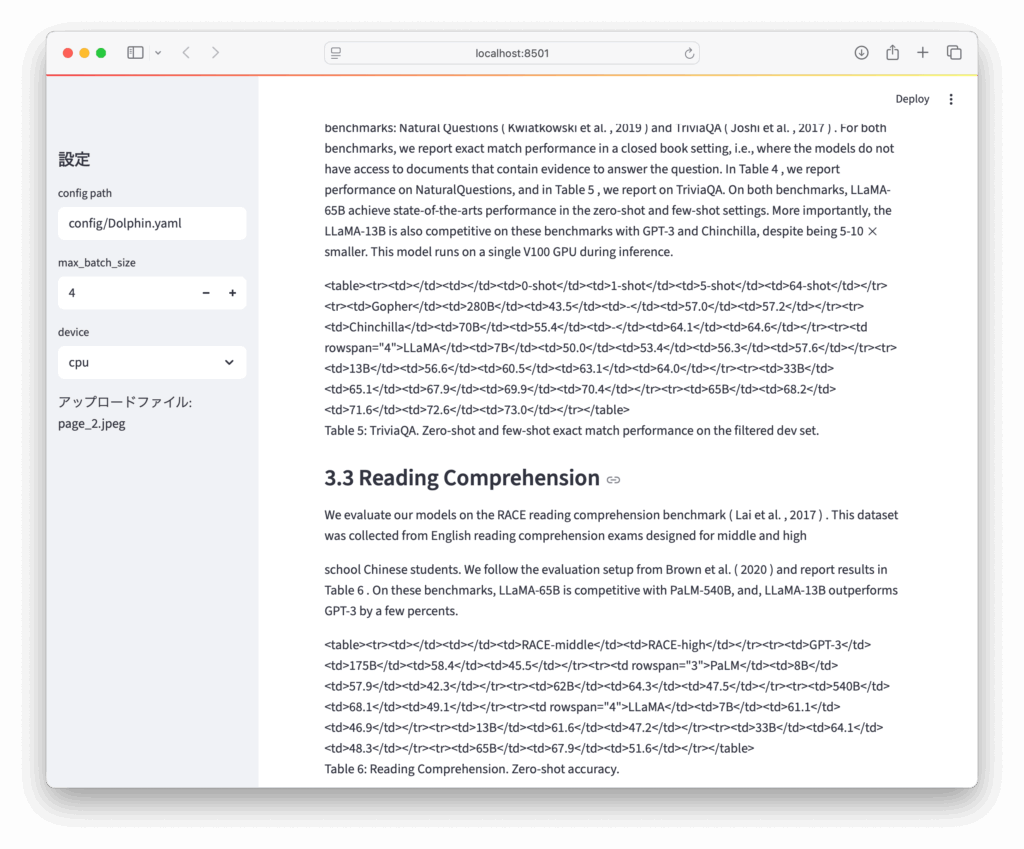Click the localhost:8501 address bar
Image resolution: width=1024 pixels, height=849 pixels.
(512, 53)
